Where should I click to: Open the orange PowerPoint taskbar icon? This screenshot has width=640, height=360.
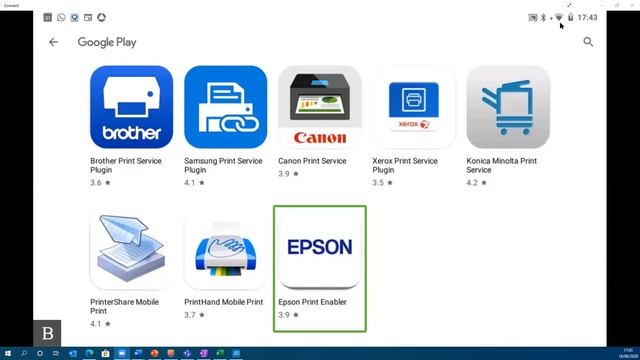pos(154,353)
